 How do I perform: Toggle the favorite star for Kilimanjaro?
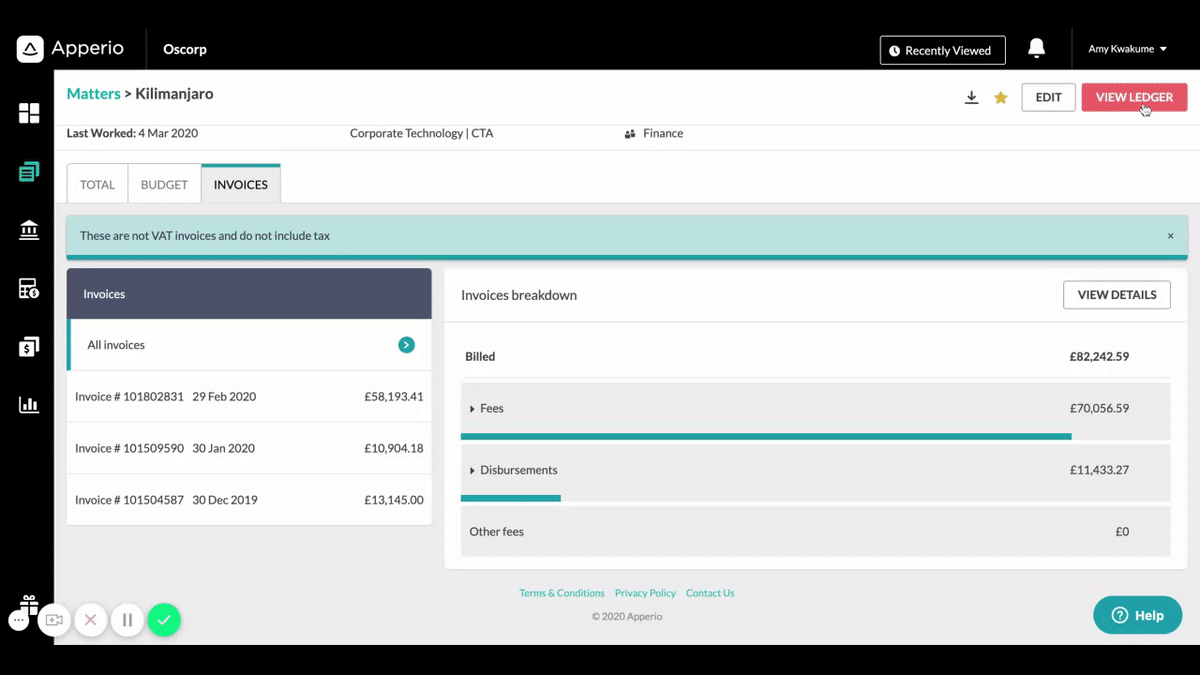click(x=1000, y=97)
